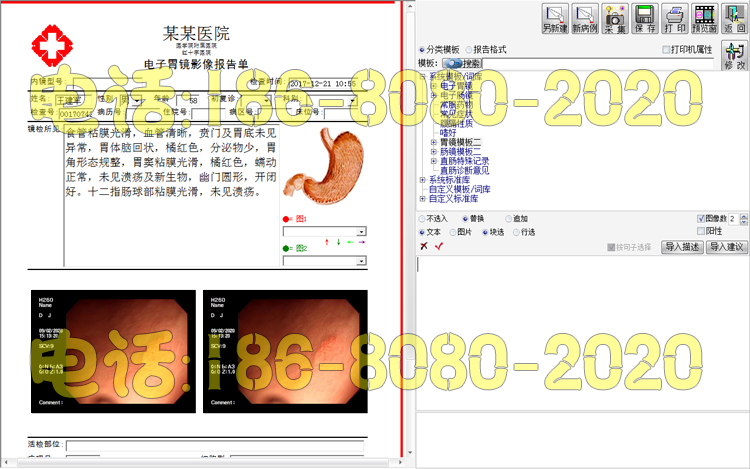Select the left endoscopy image thumbnail
Screen dimensions: 750x469
point(113,351)
